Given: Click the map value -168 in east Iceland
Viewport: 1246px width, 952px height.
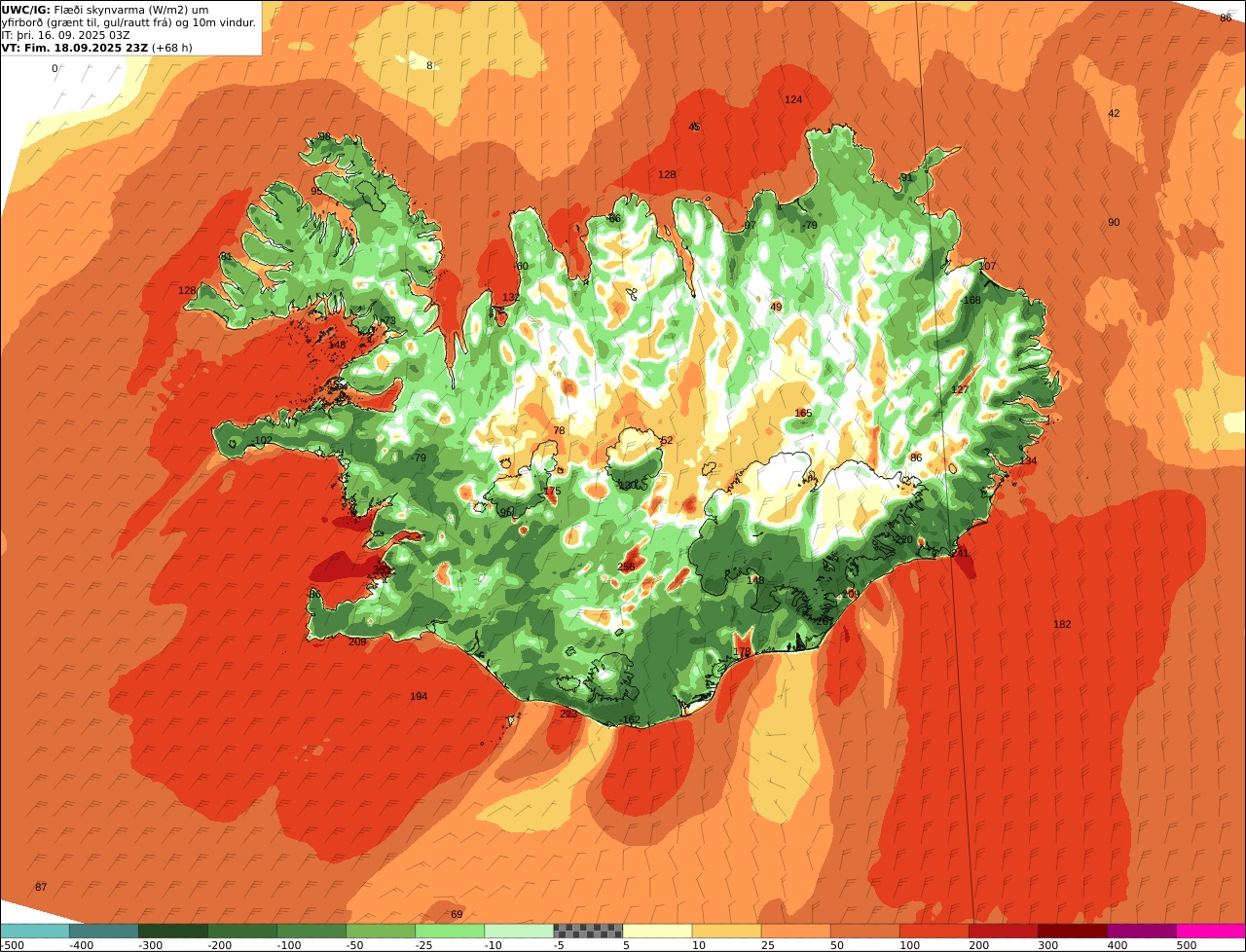Looking at the screenshot, I should click(x=971, y=301).
